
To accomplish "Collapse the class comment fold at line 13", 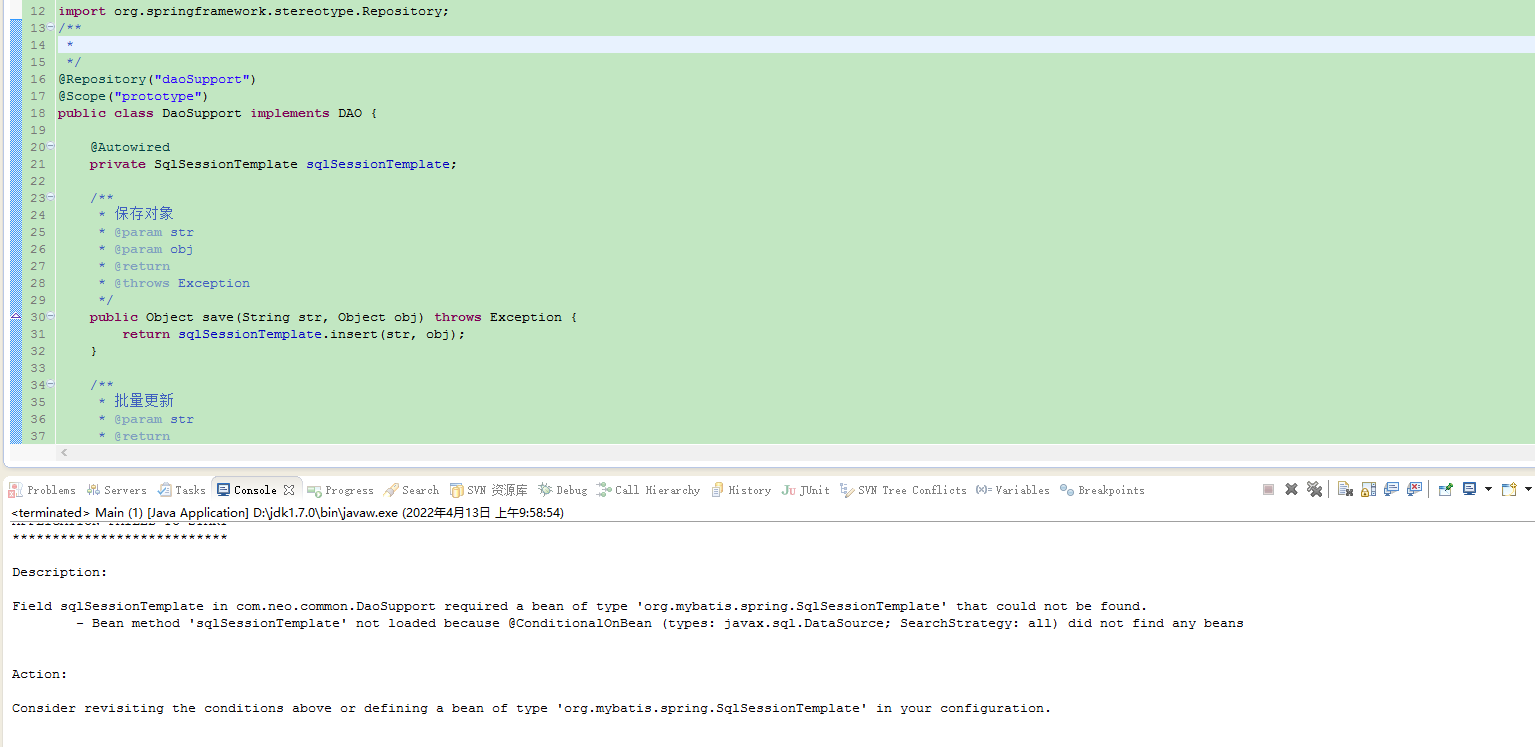I will click(x=51, y=28).
